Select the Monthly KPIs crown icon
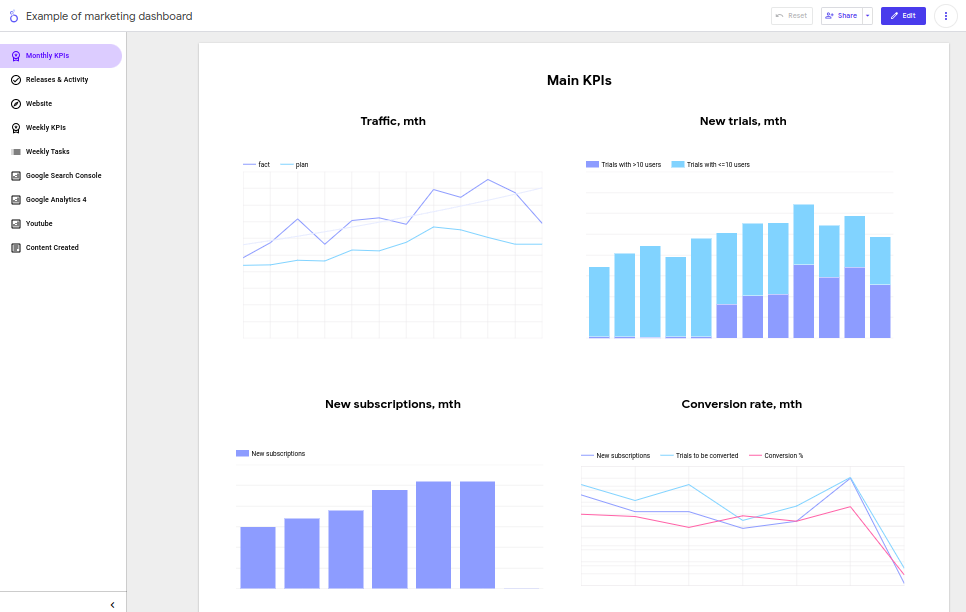The width and height of the screenshot is (966, 612). [15, 55]
